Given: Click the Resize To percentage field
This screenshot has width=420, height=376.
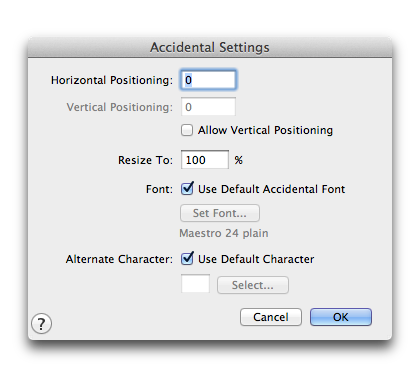Looking at the screenshot, I should (x=205, y=160).
